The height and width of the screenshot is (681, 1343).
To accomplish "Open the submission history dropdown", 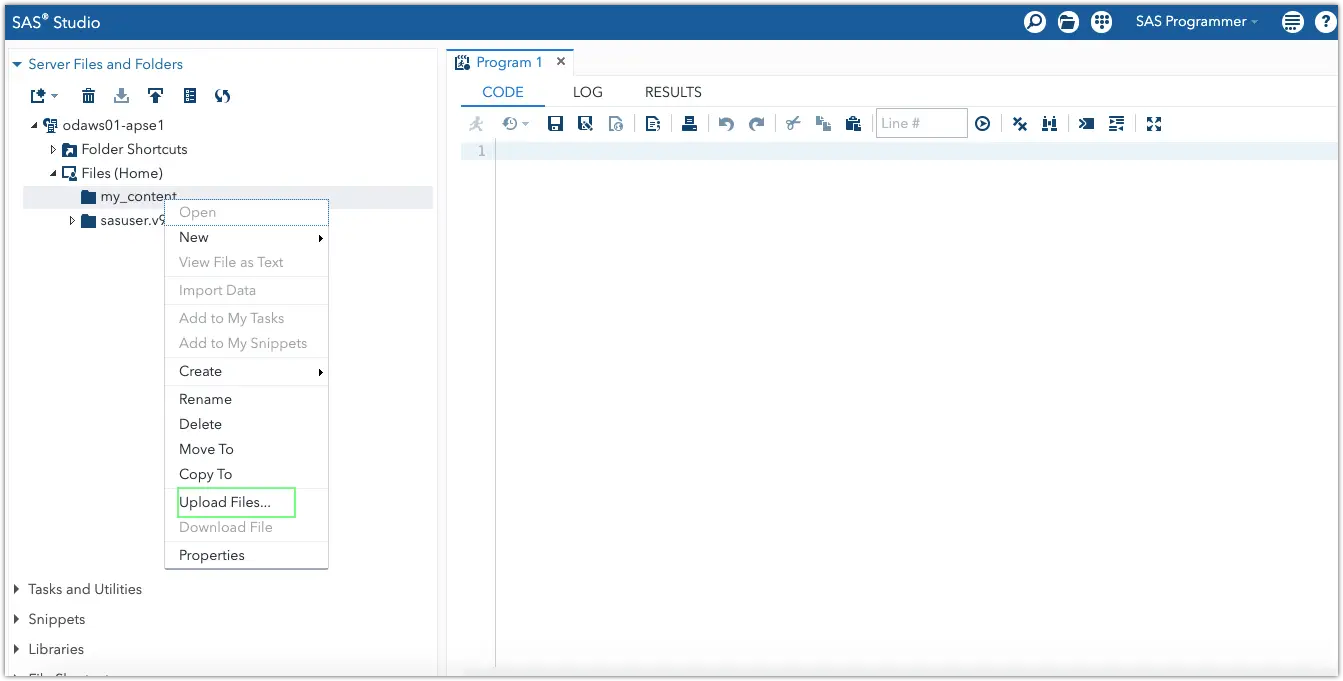I will [515, 124].
